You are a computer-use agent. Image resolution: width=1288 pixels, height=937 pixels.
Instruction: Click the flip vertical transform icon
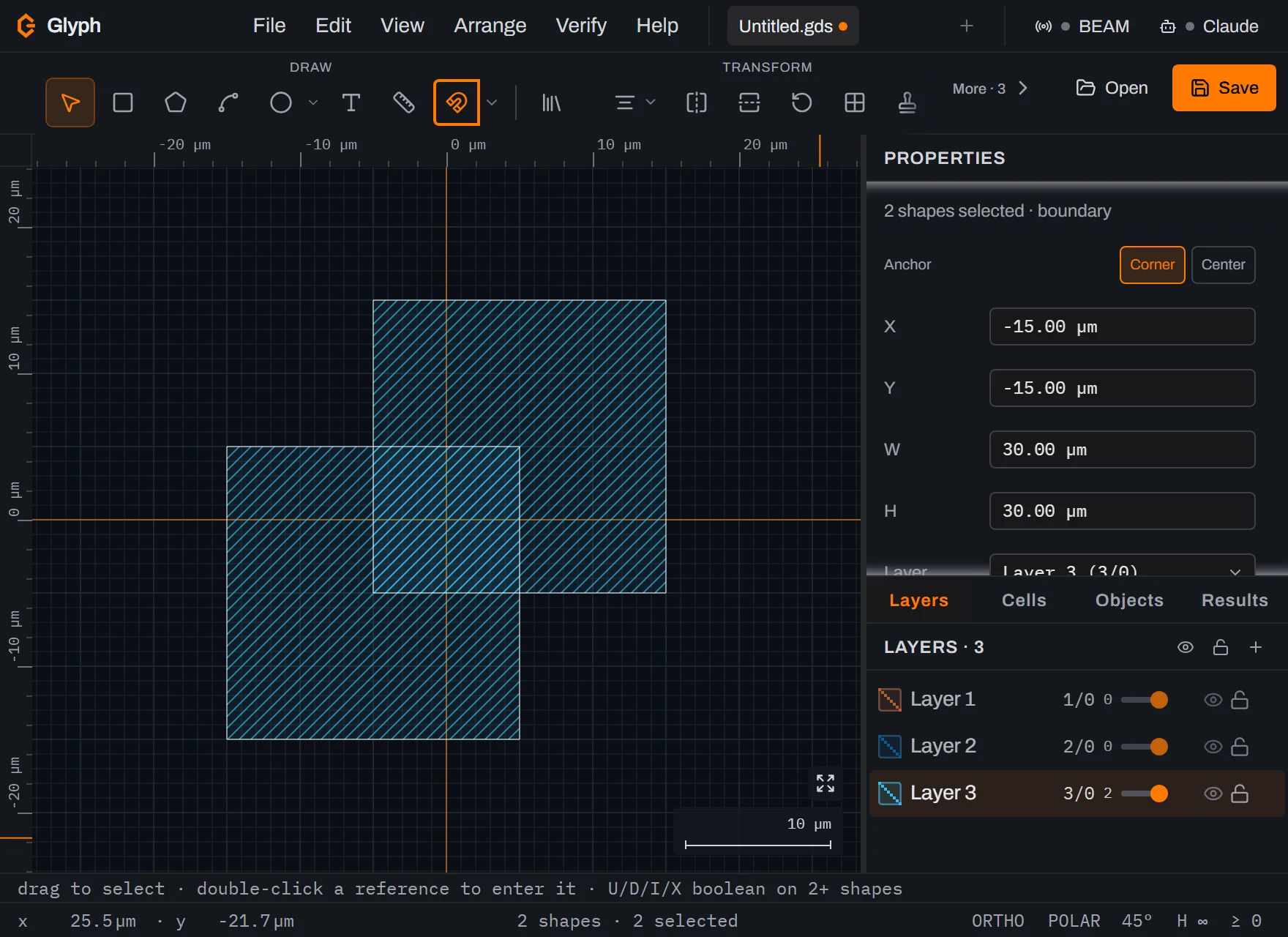[749, 102]
